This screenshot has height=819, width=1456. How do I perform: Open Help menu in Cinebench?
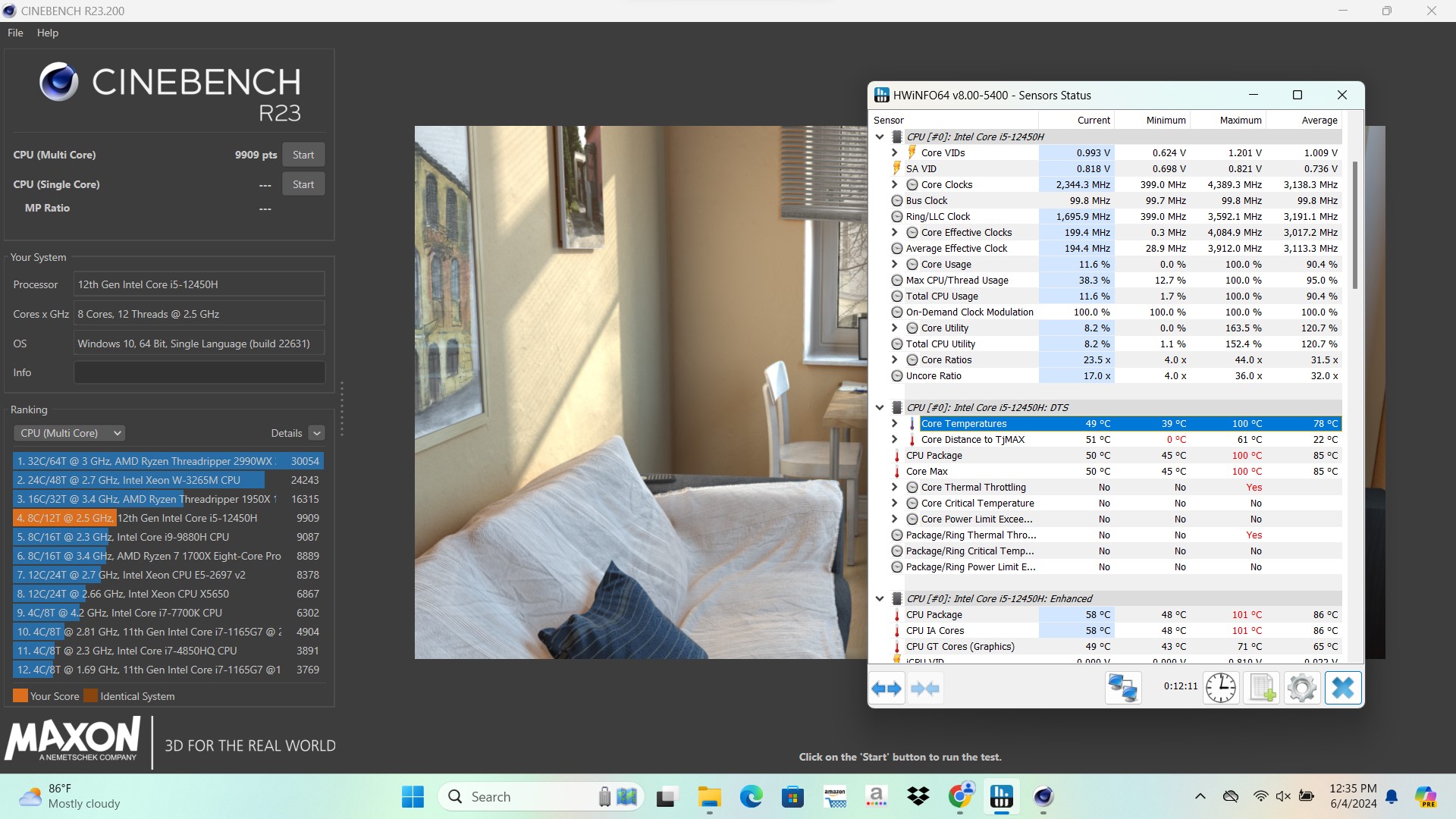48,33
